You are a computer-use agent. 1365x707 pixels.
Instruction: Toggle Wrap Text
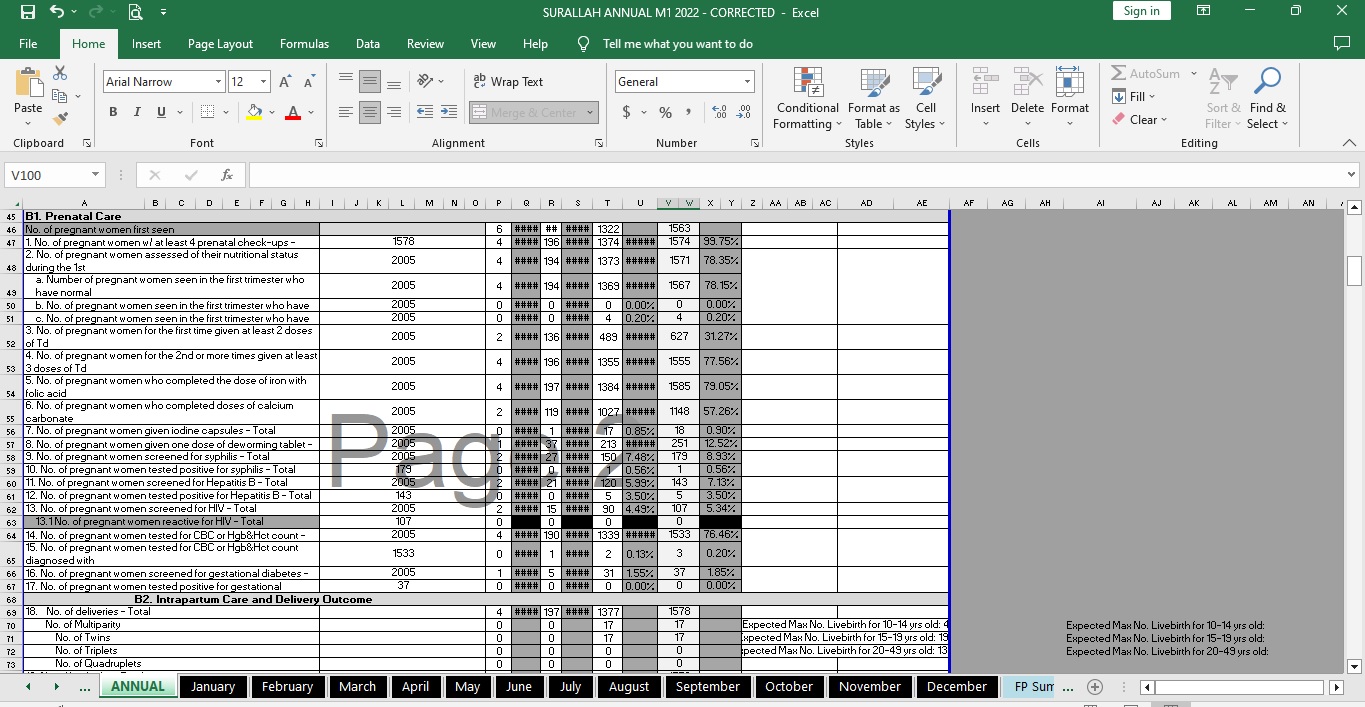[507, 82]
